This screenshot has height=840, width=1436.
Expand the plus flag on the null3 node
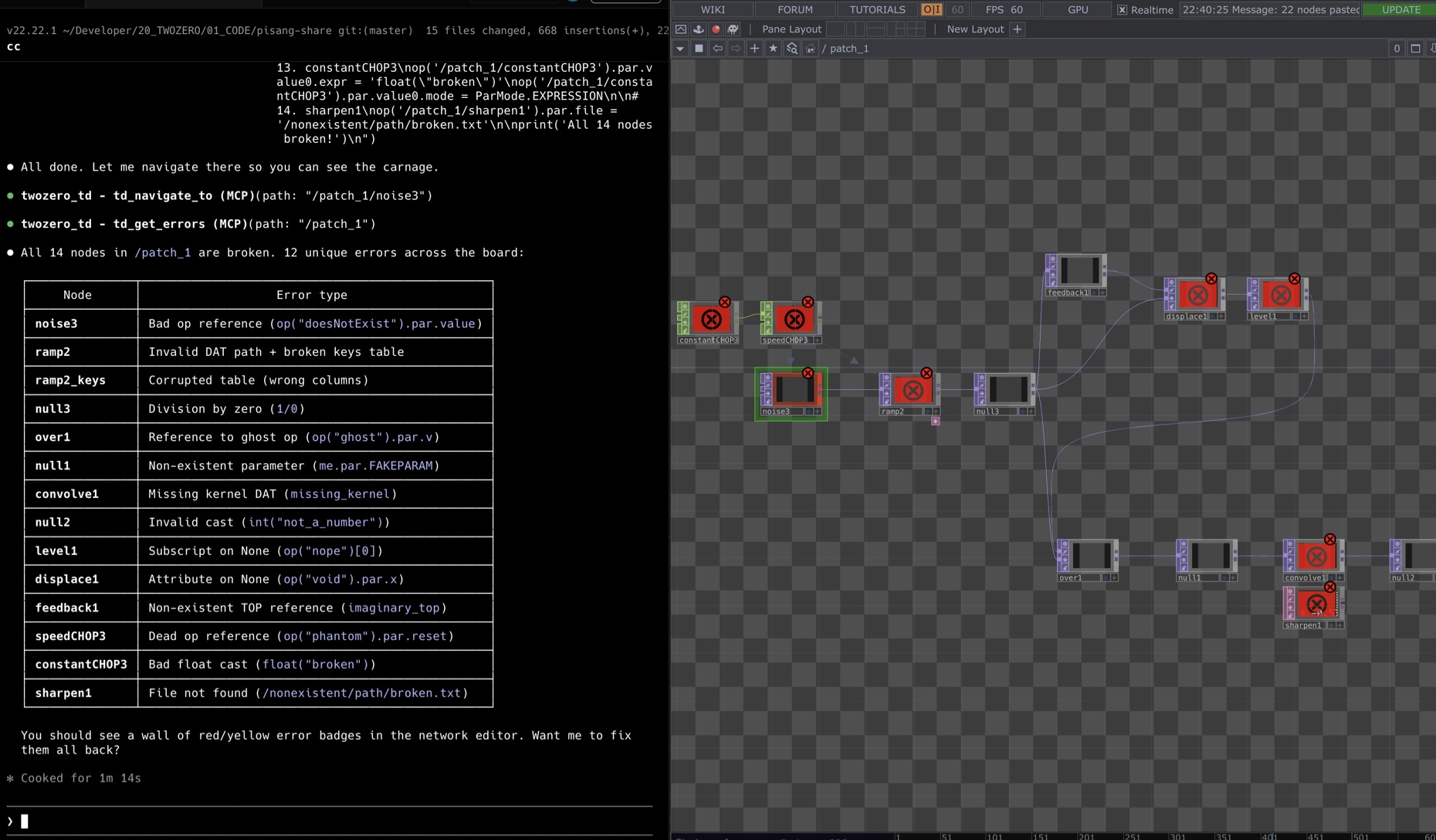pyautogui.click(x=1031, y=412)
